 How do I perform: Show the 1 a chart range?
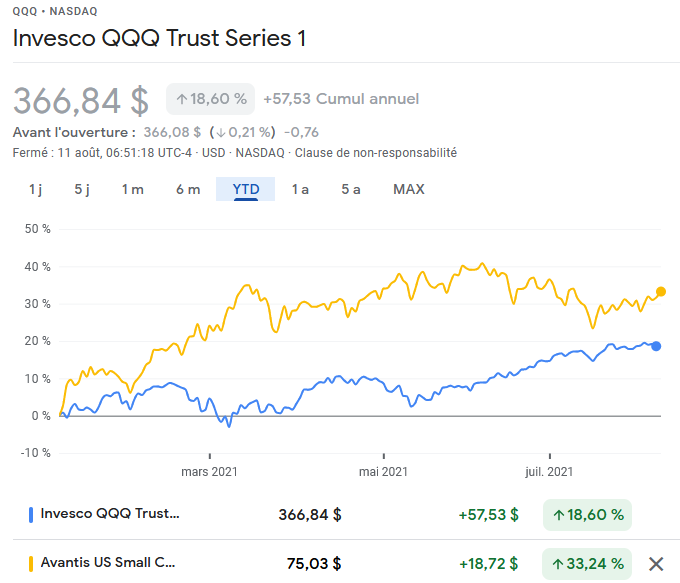[300, 189]
